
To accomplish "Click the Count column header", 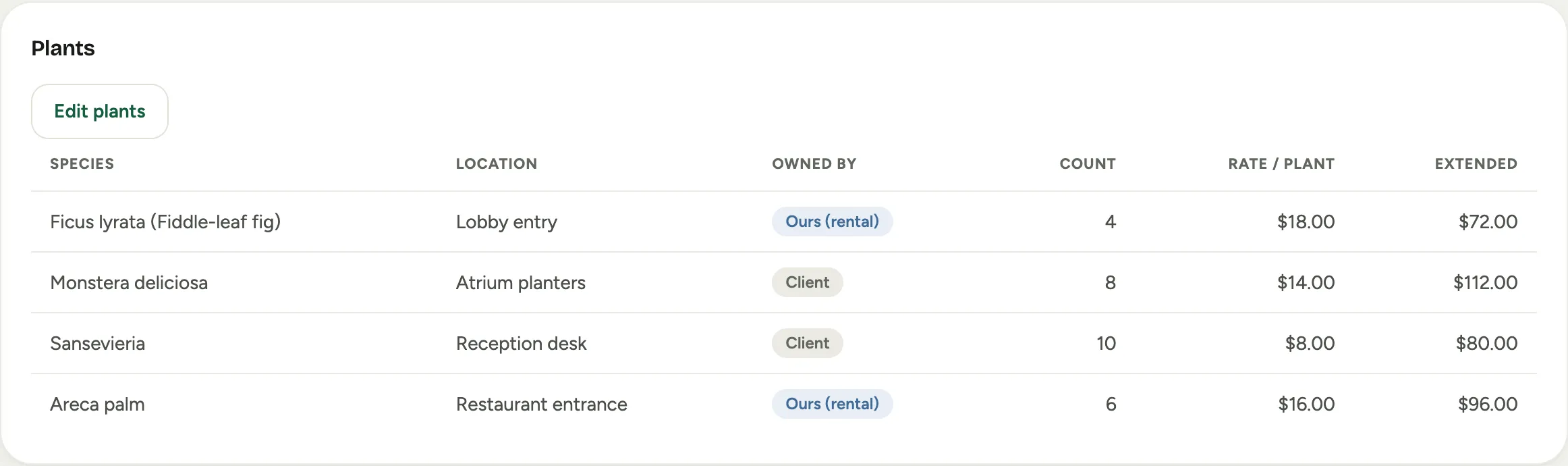I will click(1088, 163).
